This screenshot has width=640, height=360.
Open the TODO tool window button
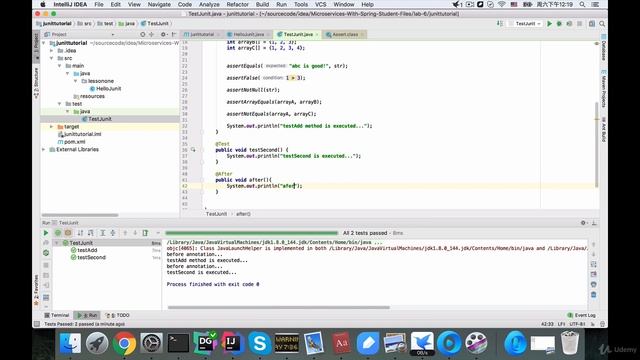click(x=118, y=316)
